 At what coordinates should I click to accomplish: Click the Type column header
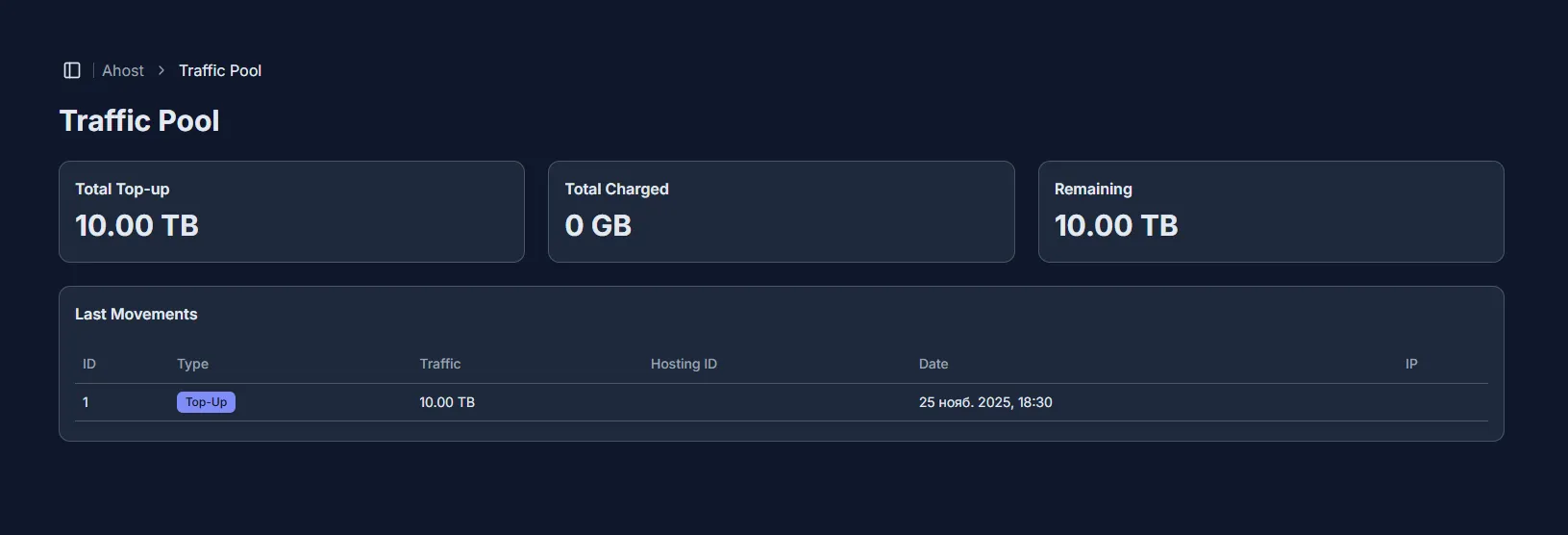192,364
